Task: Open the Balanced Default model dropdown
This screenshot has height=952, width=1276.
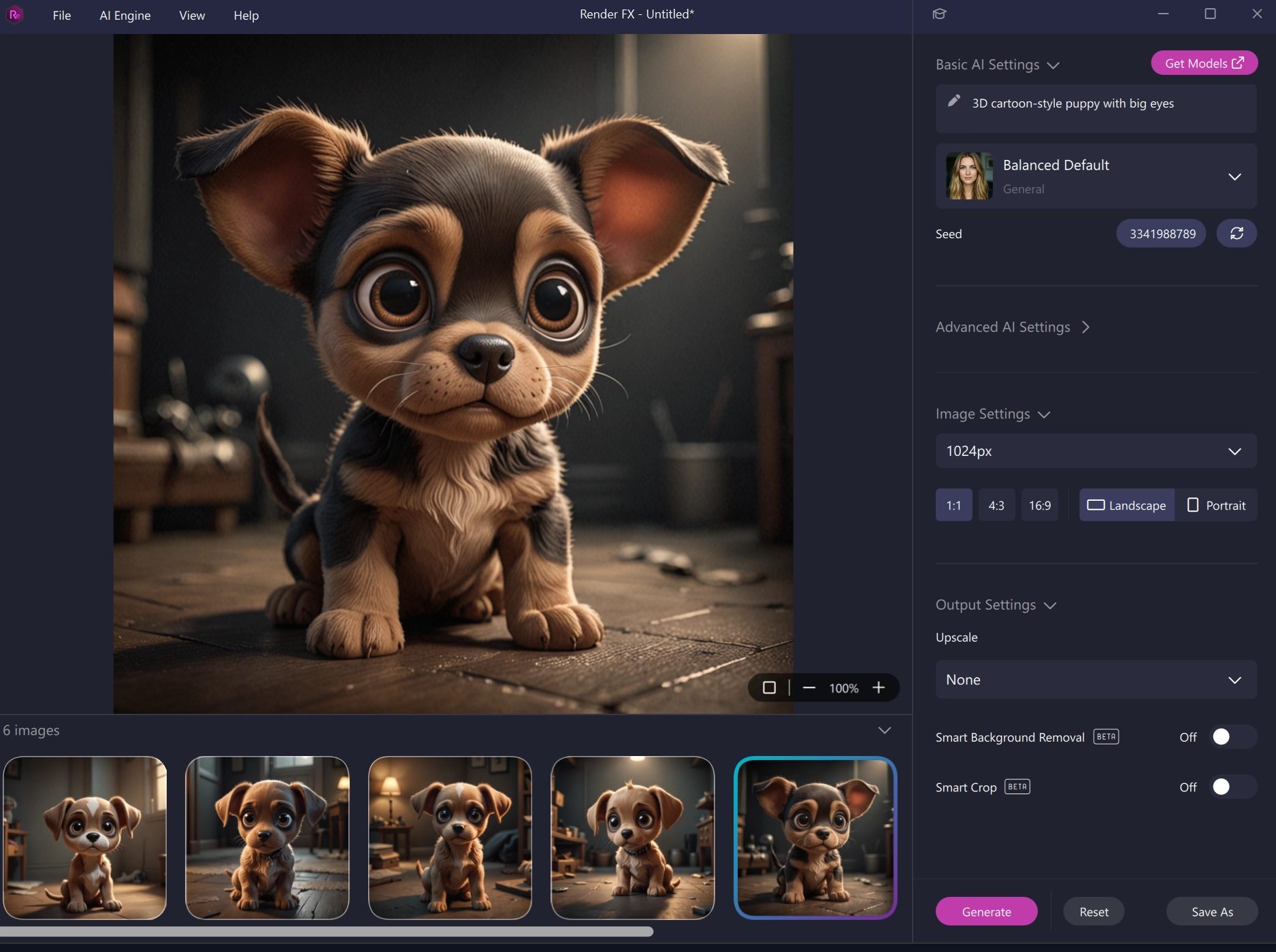Action: pyautogui.click(x=1235, y=177)
